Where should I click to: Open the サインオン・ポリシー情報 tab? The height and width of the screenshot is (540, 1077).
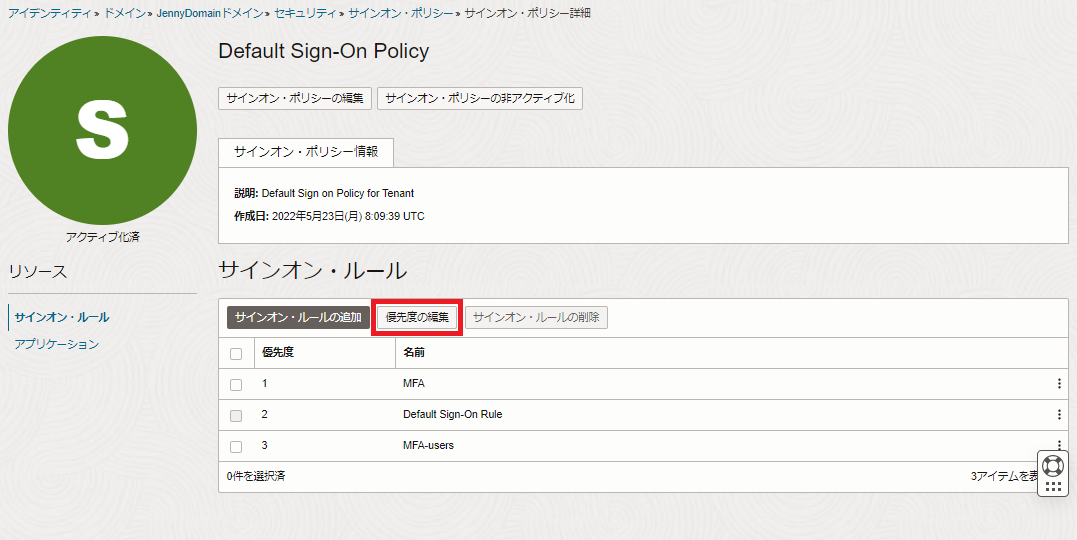pos(305,152)
